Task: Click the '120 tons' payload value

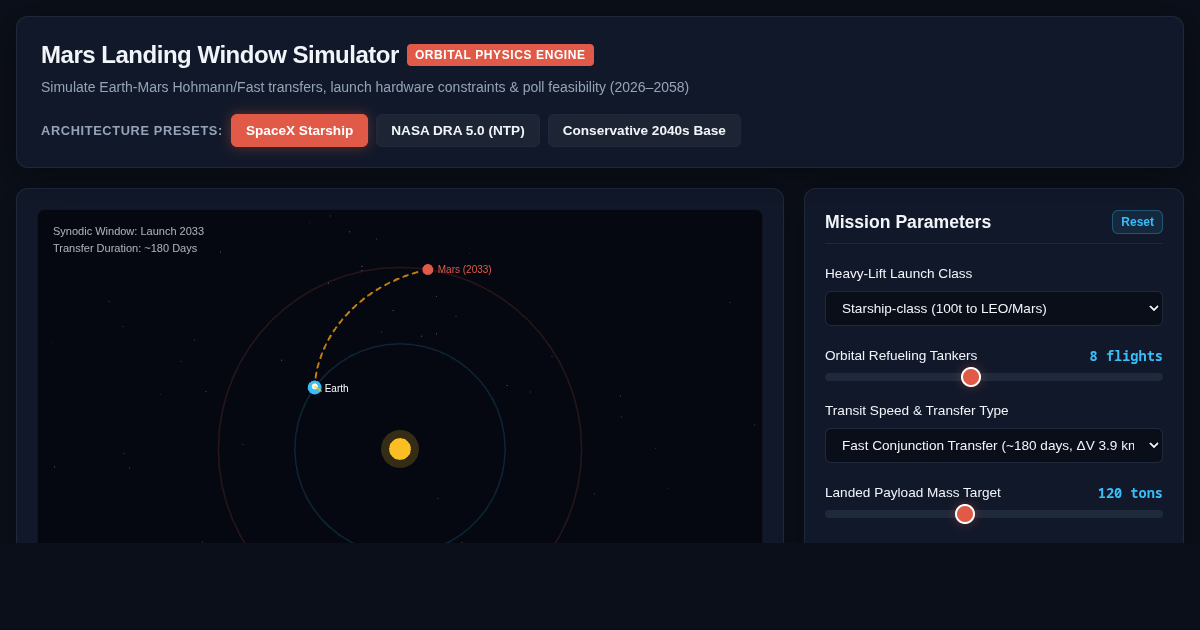Action: (1130, 493)
